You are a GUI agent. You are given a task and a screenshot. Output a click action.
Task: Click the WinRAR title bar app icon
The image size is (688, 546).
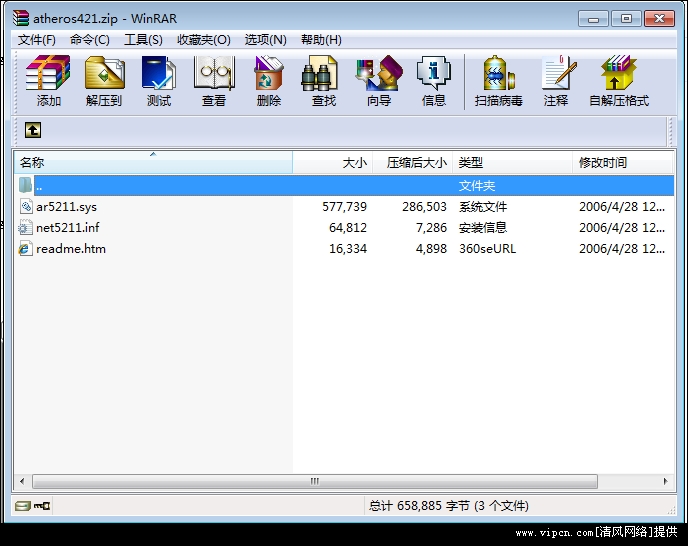[21, 18]
